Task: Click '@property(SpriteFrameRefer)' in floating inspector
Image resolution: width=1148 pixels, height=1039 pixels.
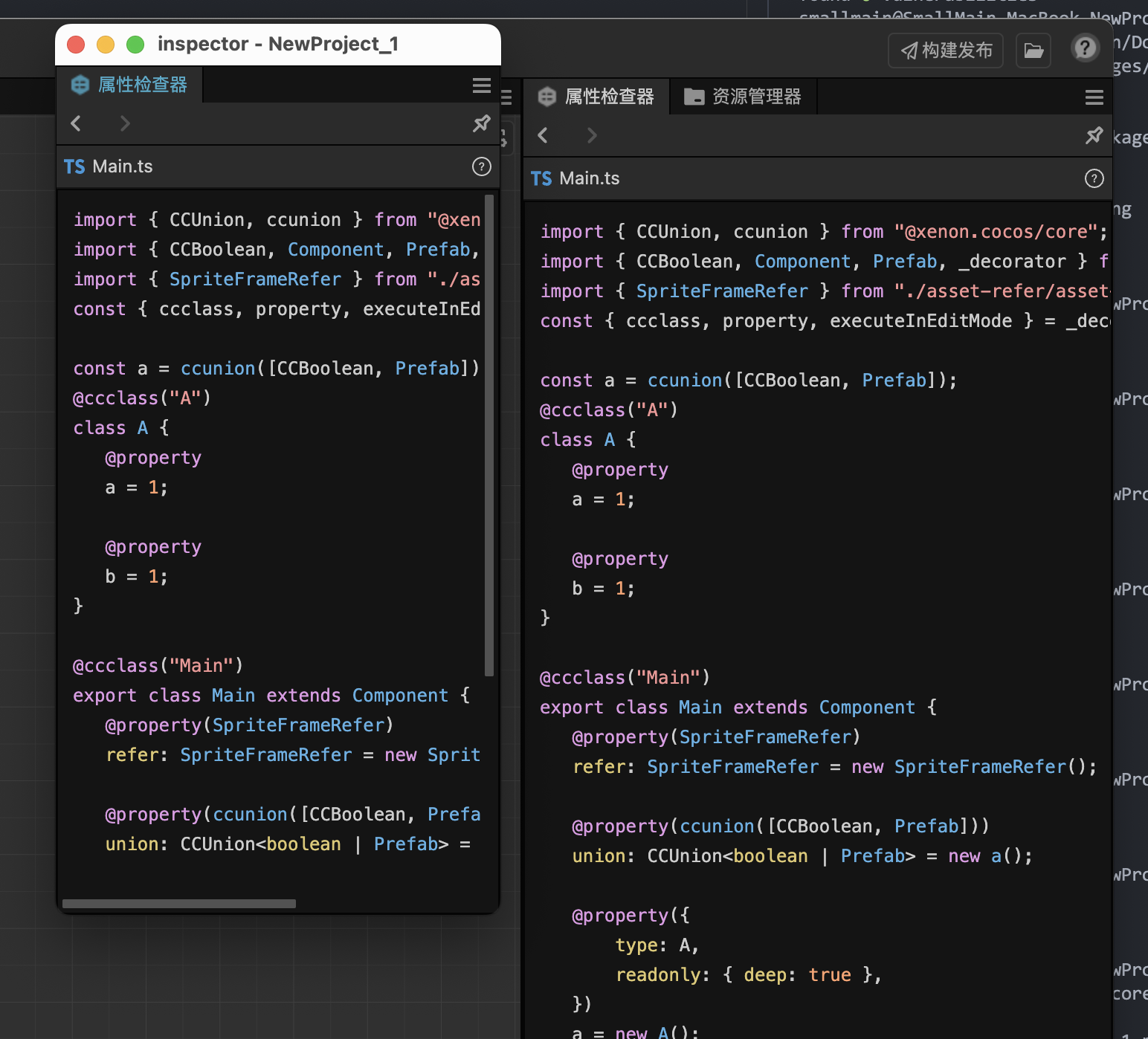Action: click(249, 725)
